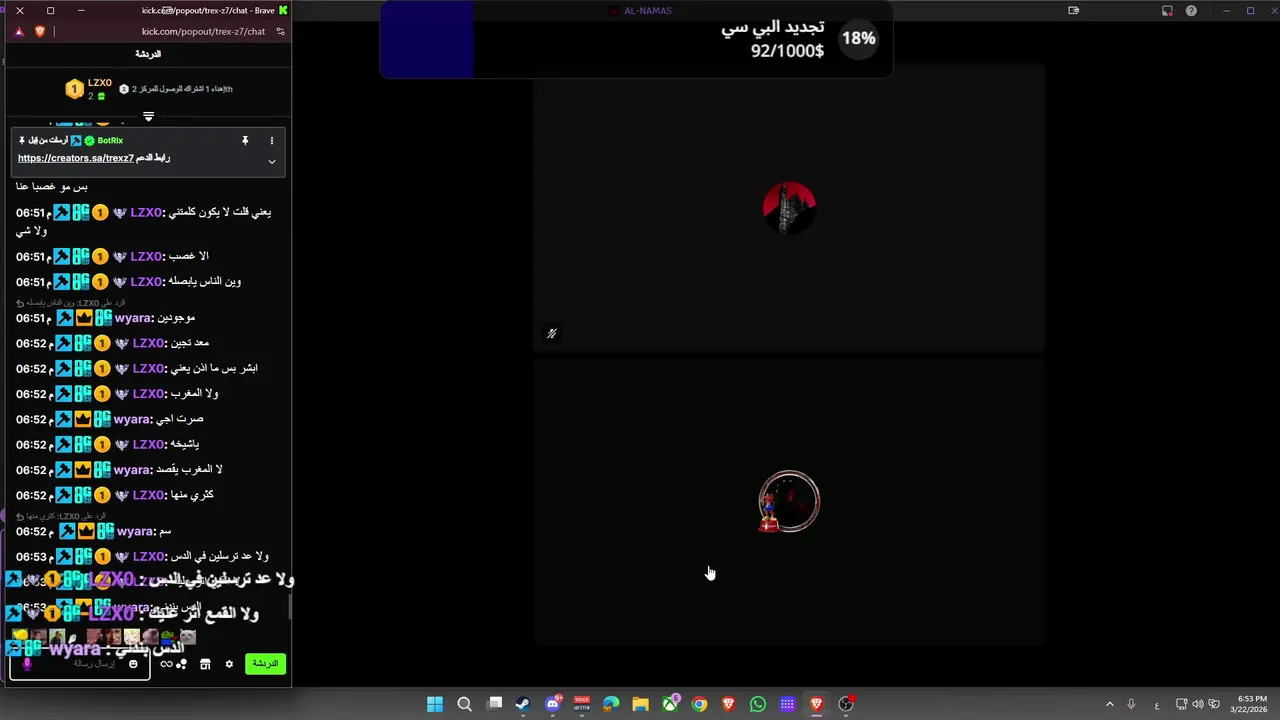Open Discord from taskbar
1280x720 pixels.
tap(553, 704)
